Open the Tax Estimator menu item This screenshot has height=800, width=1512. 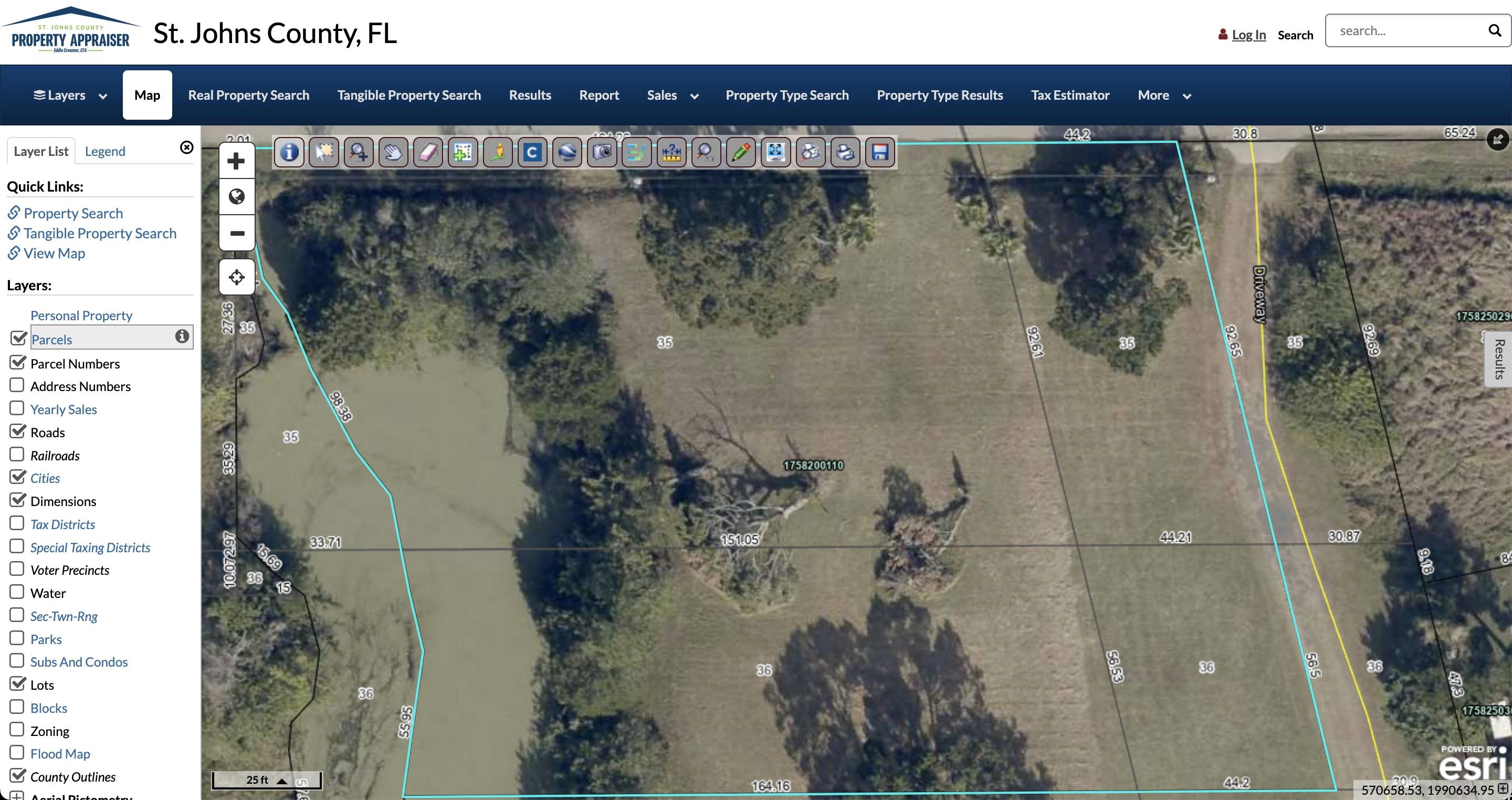pyautogui.click(x=1069, y=96)
